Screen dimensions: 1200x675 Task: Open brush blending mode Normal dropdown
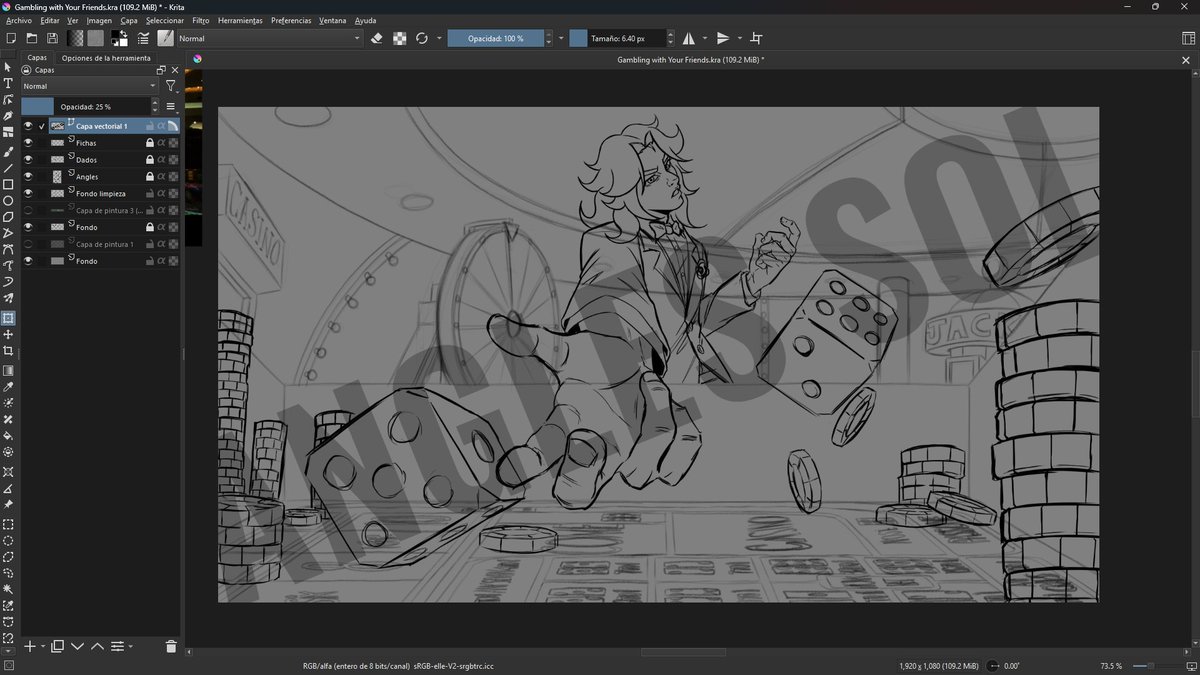click(x=268, y=38)
